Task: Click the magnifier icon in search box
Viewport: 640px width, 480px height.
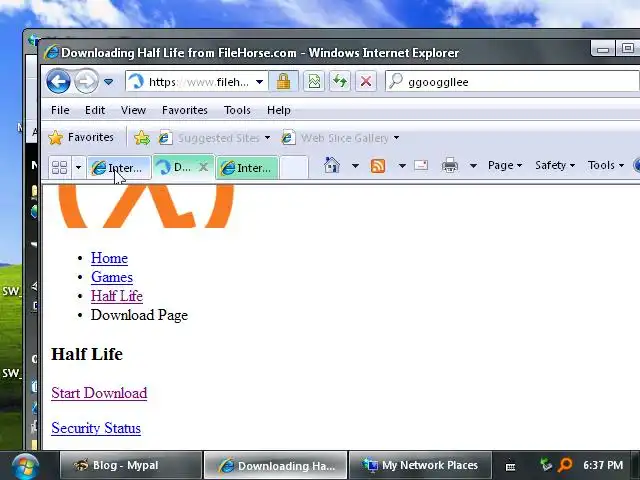Action: [395, 81]
